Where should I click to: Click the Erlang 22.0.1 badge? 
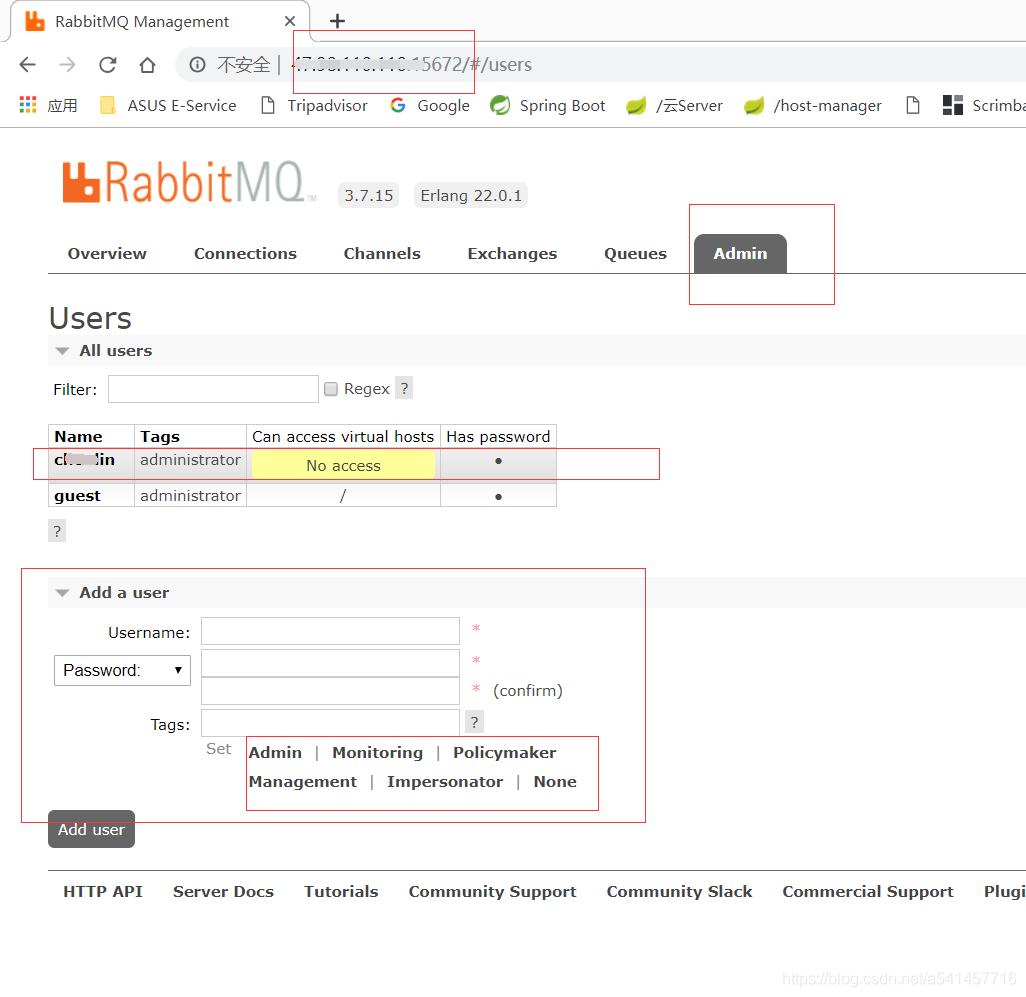(x=471, y=196)
